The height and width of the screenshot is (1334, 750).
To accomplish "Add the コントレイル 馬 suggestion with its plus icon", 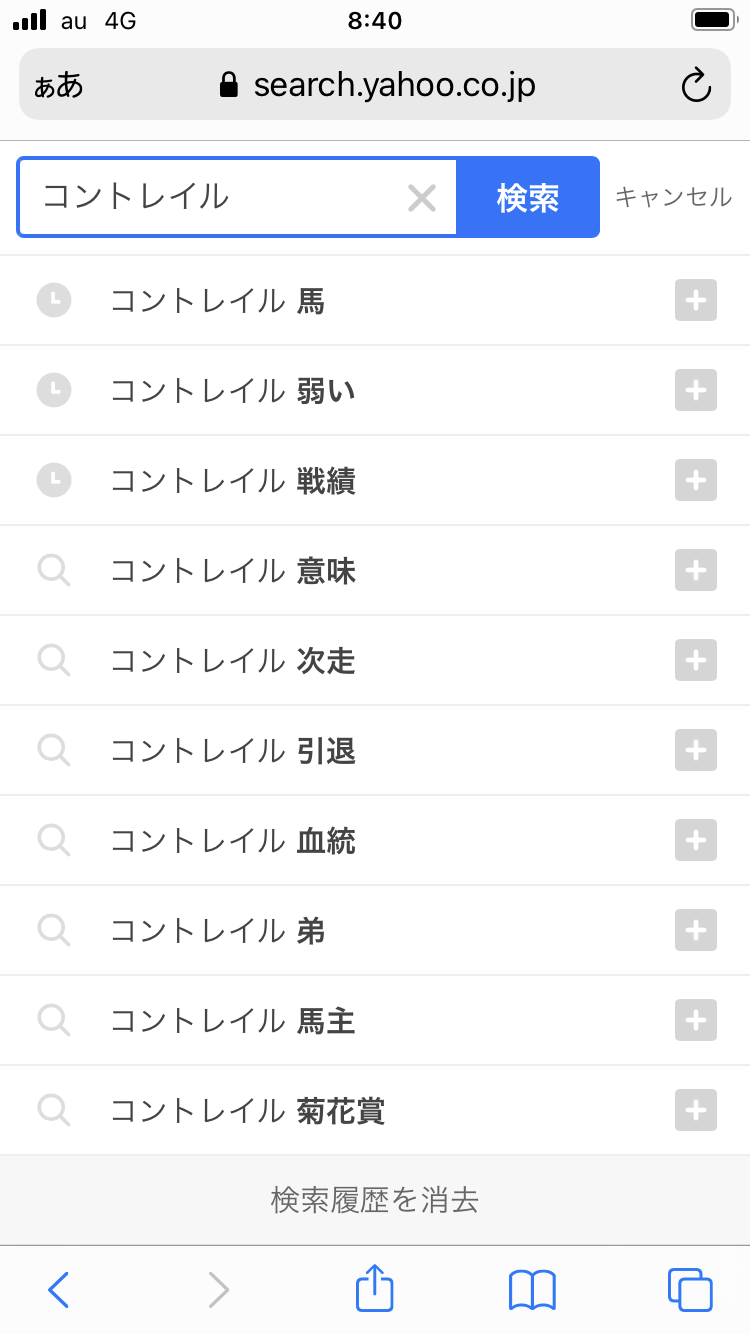I will 696,300.
